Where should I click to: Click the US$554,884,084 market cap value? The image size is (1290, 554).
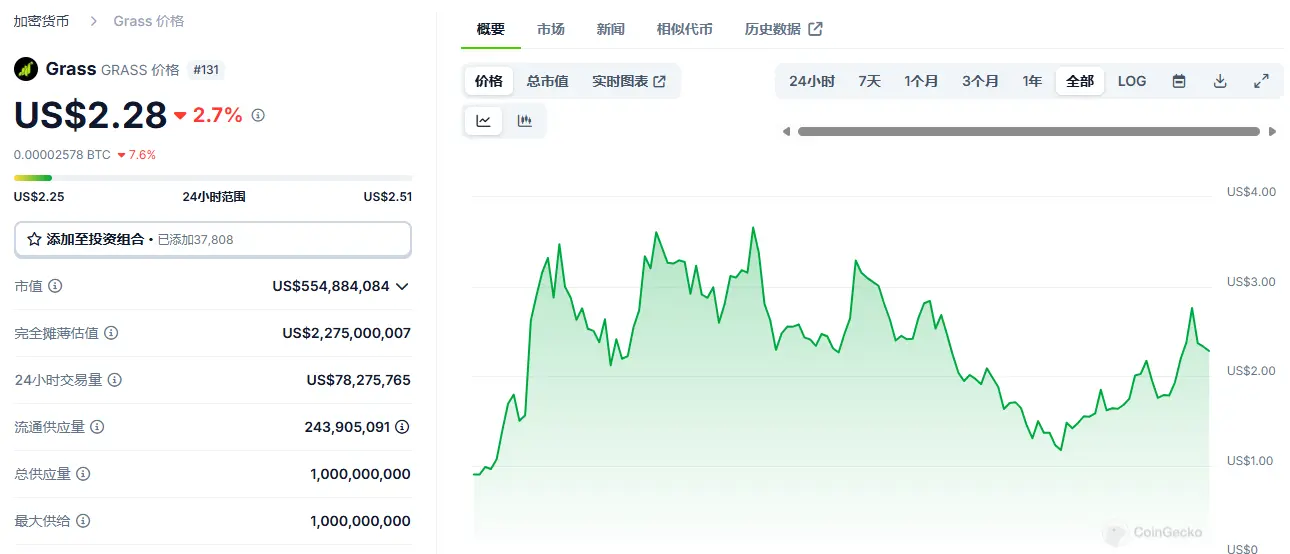coord(331,286)
